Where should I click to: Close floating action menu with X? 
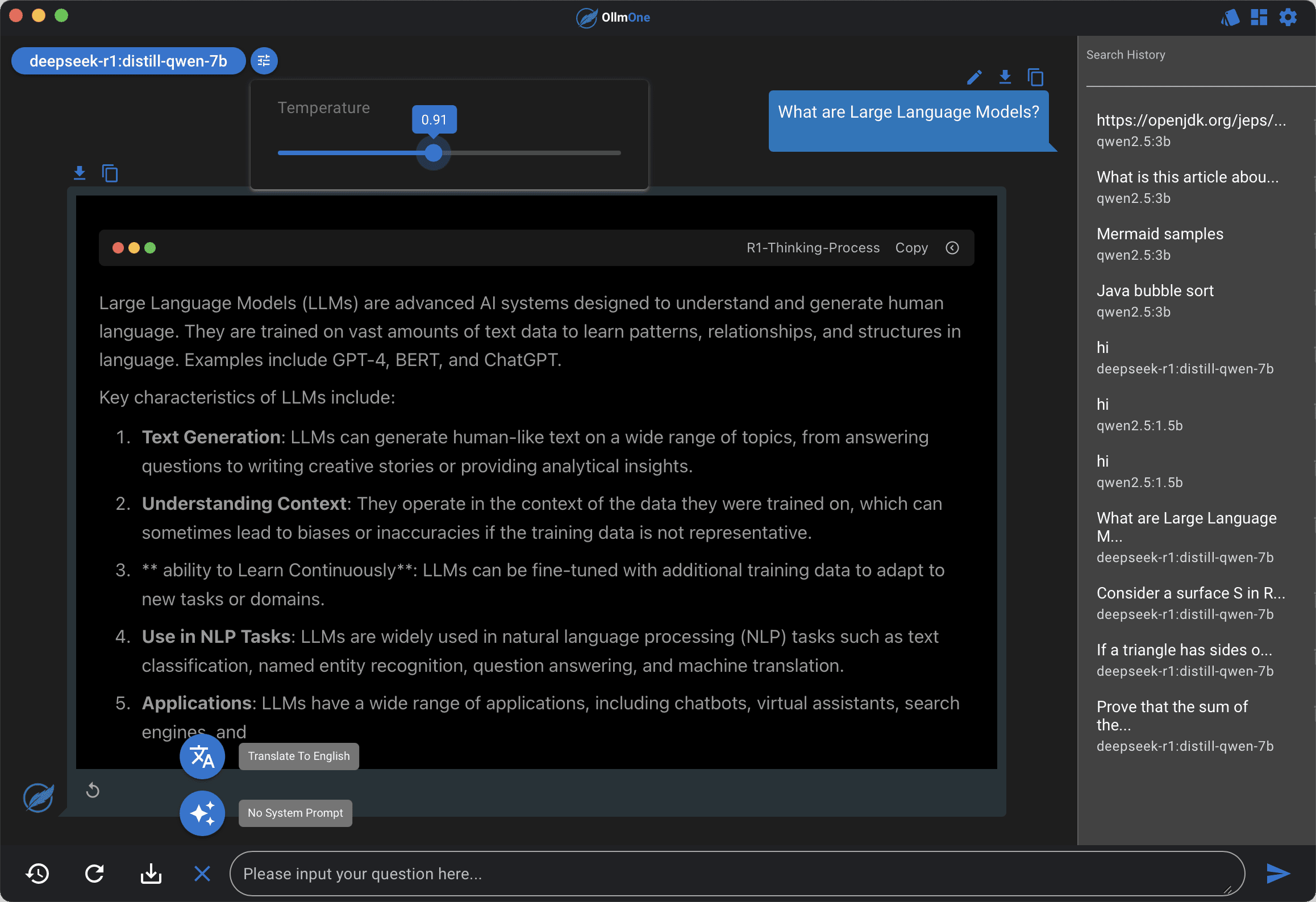tap(202, 874)
